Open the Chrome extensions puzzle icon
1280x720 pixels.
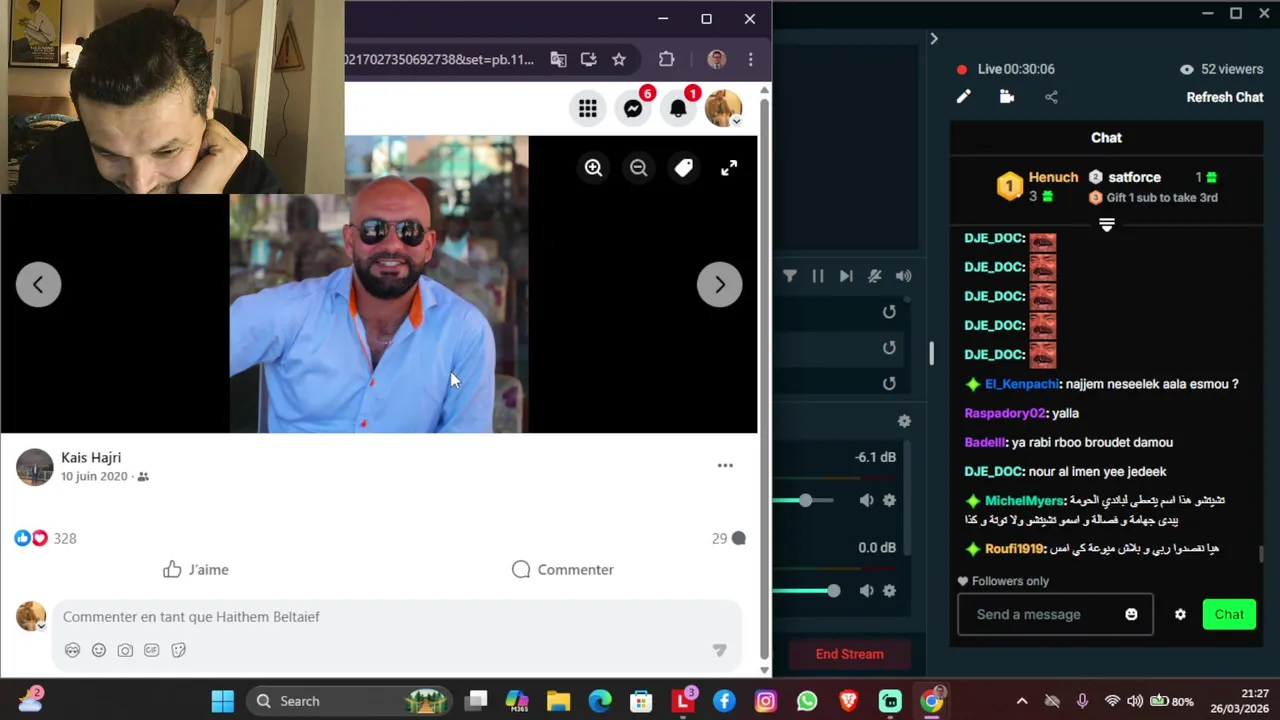tap(667, 59)
